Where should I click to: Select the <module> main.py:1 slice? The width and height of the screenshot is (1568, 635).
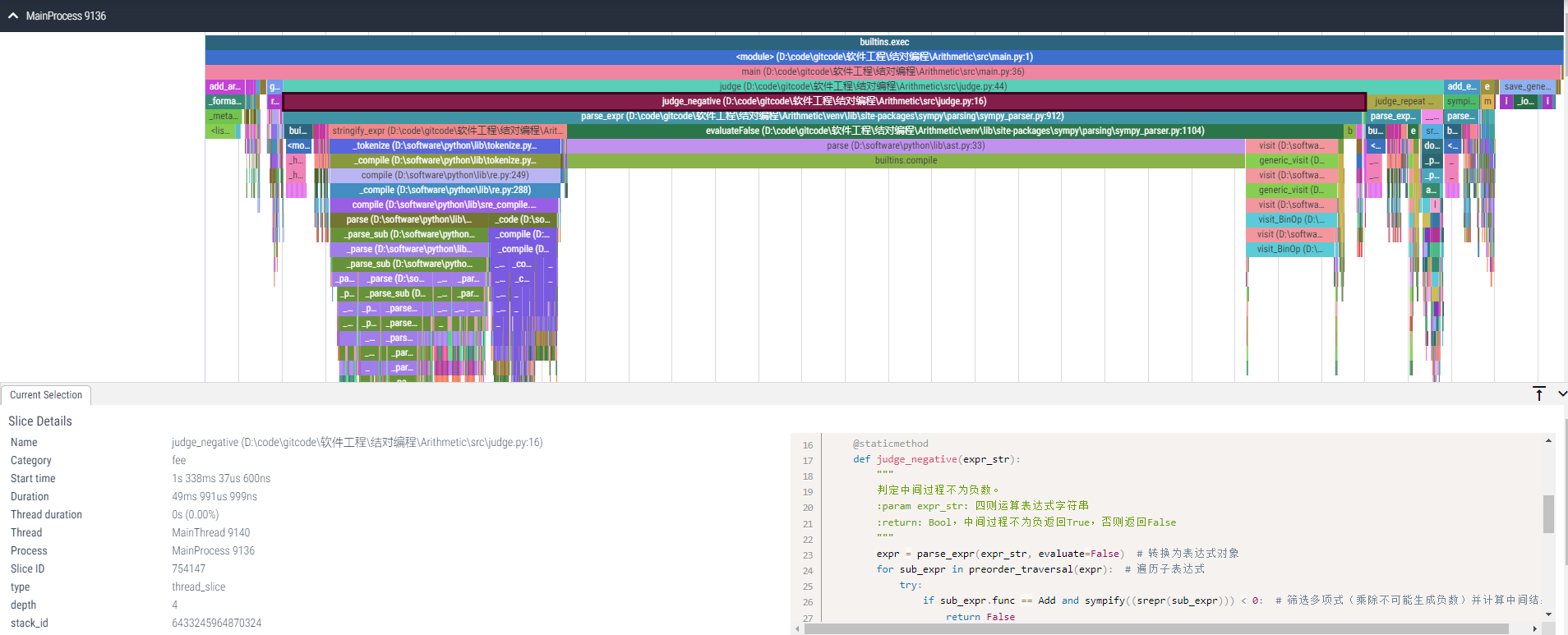[884, 57]
